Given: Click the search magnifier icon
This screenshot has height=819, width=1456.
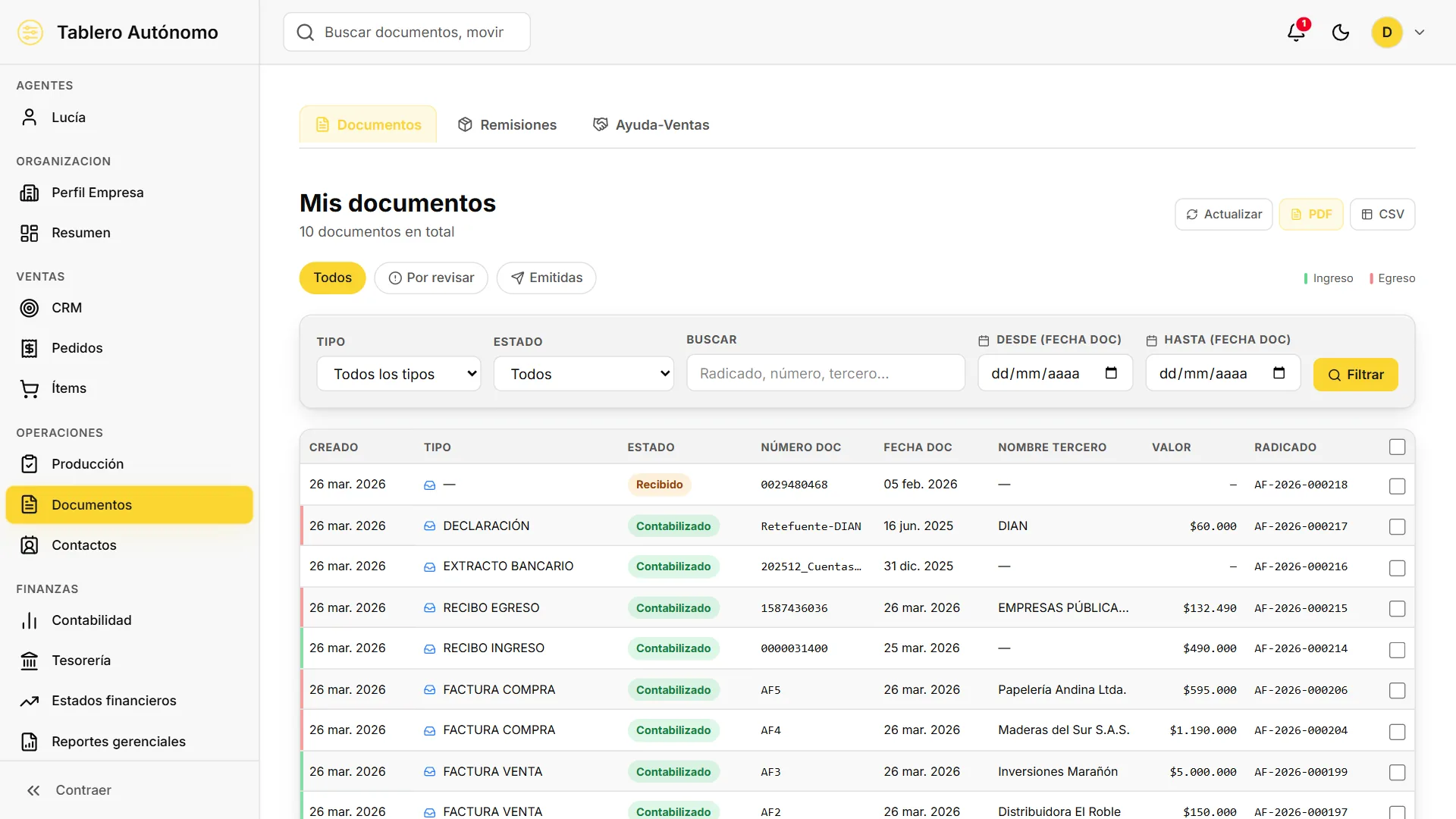Looking at the screenshot, I should [305, 32].
